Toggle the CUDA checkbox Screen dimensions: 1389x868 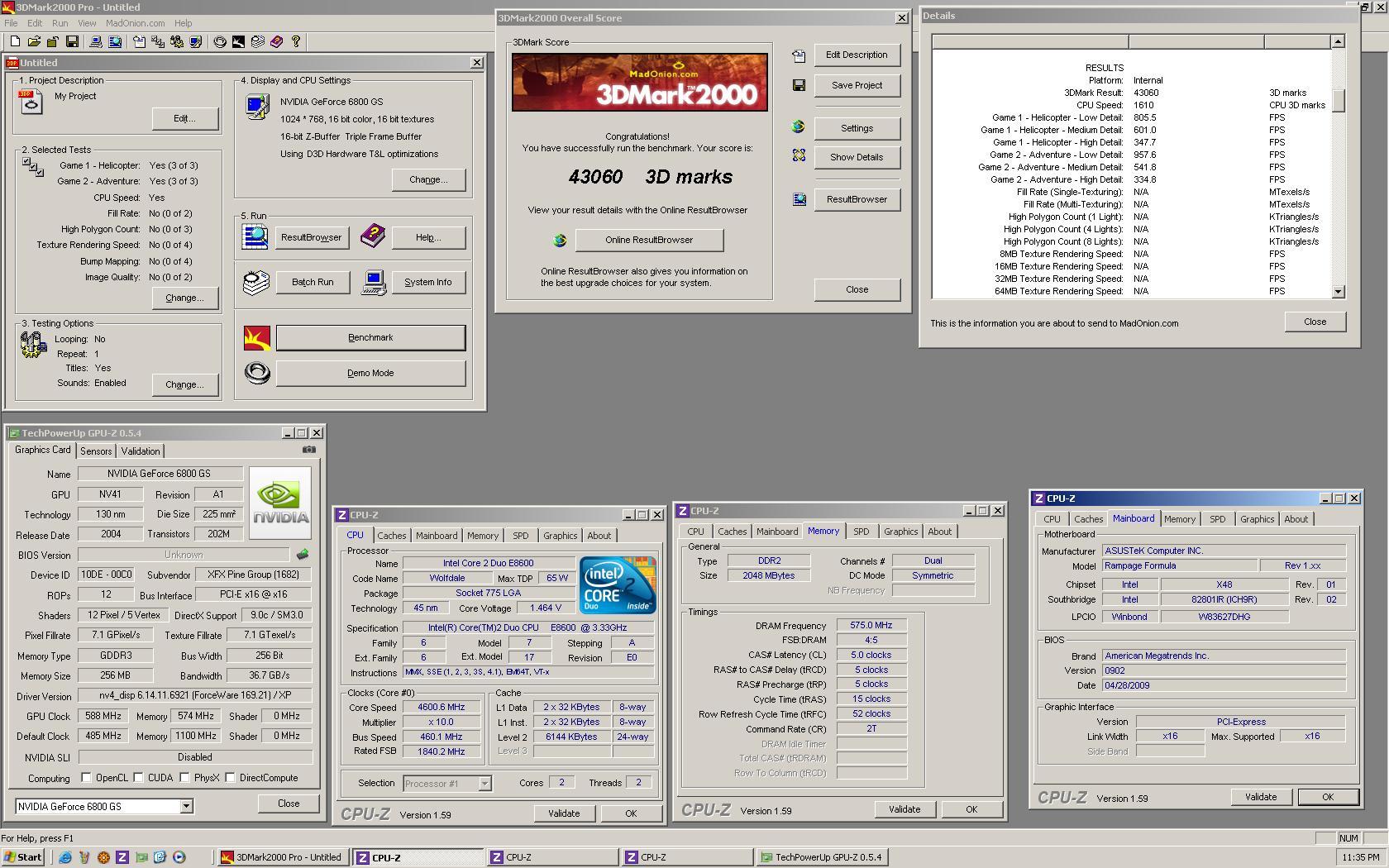click(x=138, y=778)
